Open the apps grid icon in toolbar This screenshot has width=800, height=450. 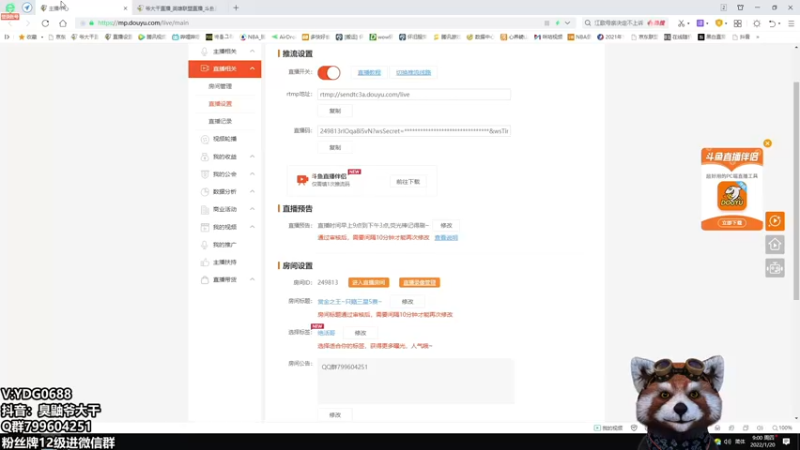click(738, 23)
